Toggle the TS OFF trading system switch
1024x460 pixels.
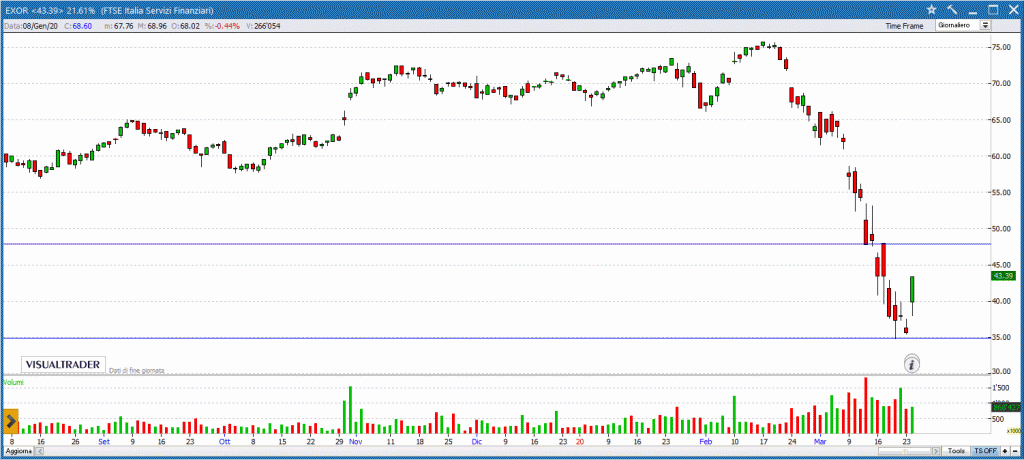point(985,452)
